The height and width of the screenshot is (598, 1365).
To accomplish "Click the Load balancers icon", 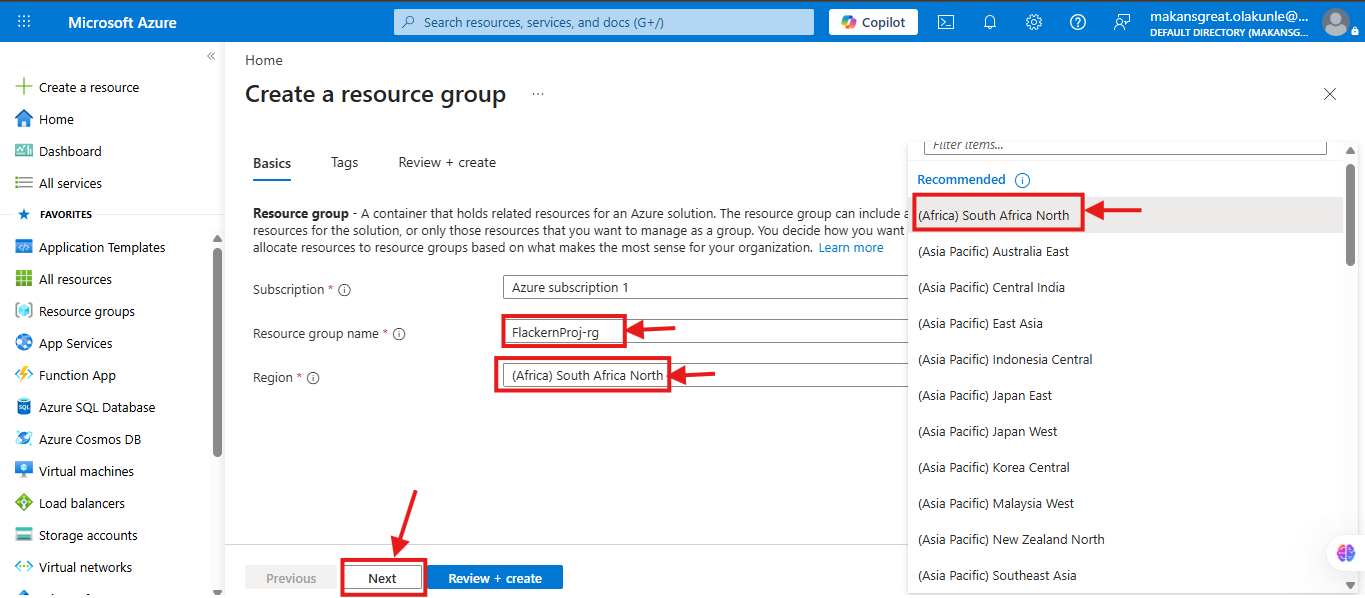I will [x=24, y=503].
